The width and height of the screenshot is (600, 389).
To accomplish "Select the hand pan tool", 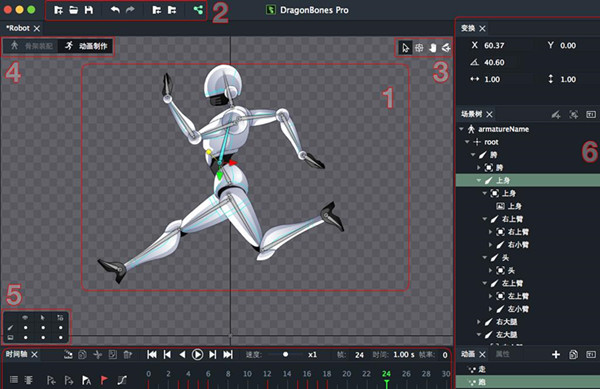I will pyautogui.click(x=432, y=48).
